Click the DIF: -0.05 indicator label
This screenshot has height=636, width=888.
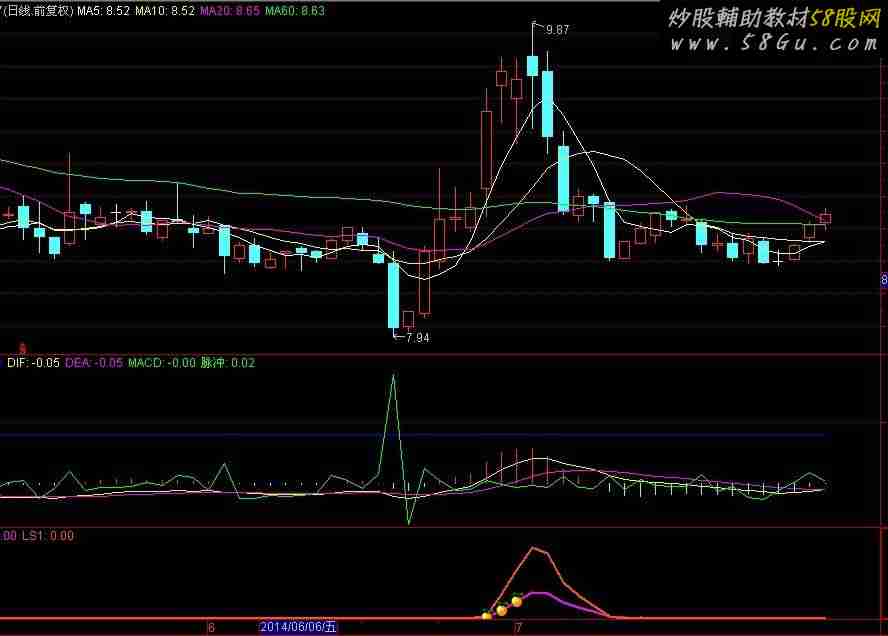coord(32,363)
